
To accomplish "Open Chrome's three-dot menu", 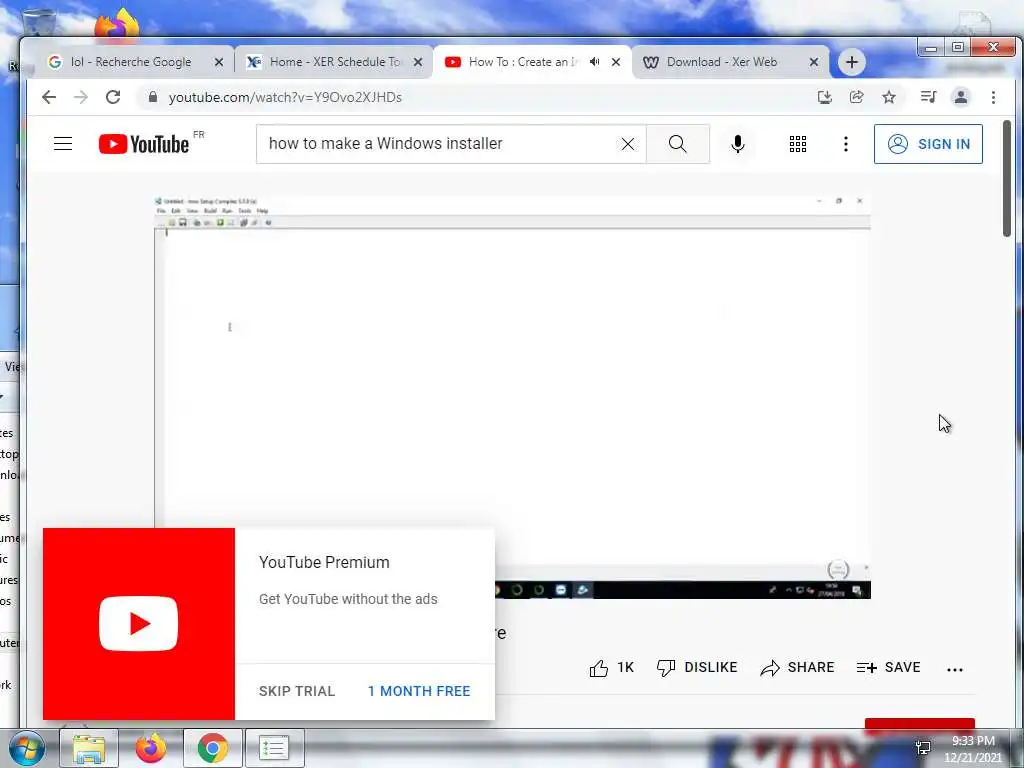I will coord(993,97).
